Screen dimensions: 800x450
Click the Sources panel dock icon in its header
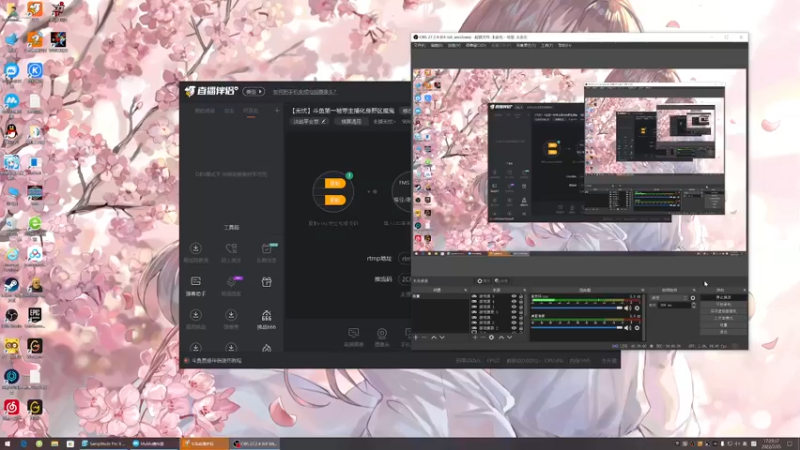coord(524,290)
